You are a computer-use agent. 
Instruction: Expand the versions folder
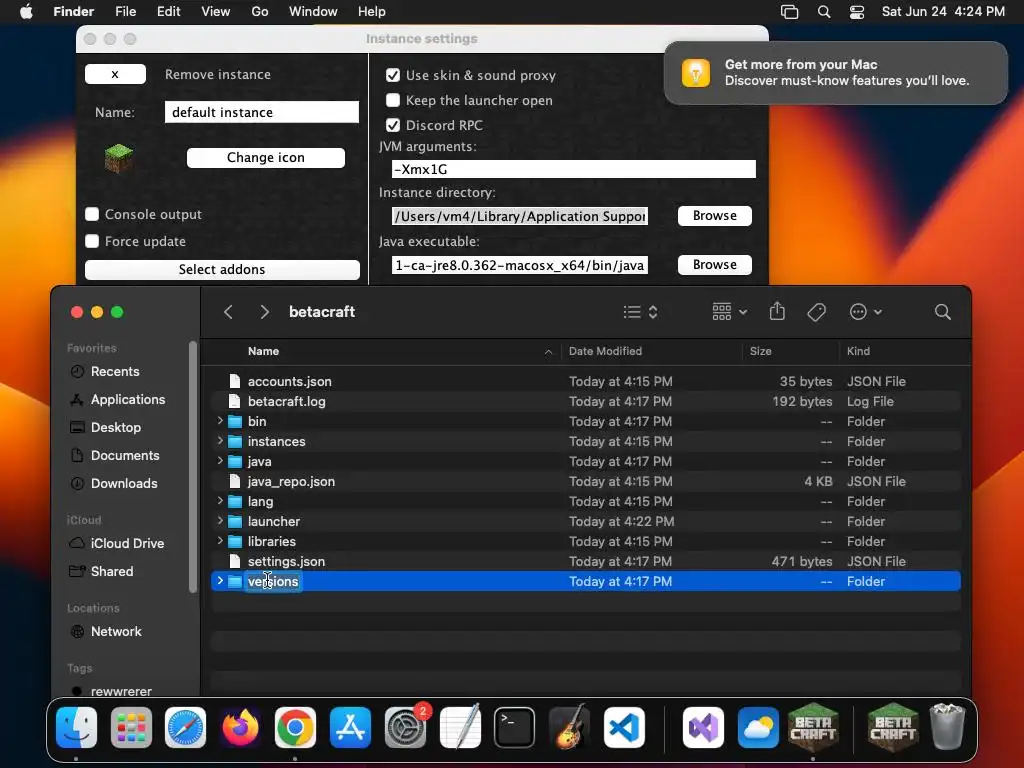[x=220, y=581]
